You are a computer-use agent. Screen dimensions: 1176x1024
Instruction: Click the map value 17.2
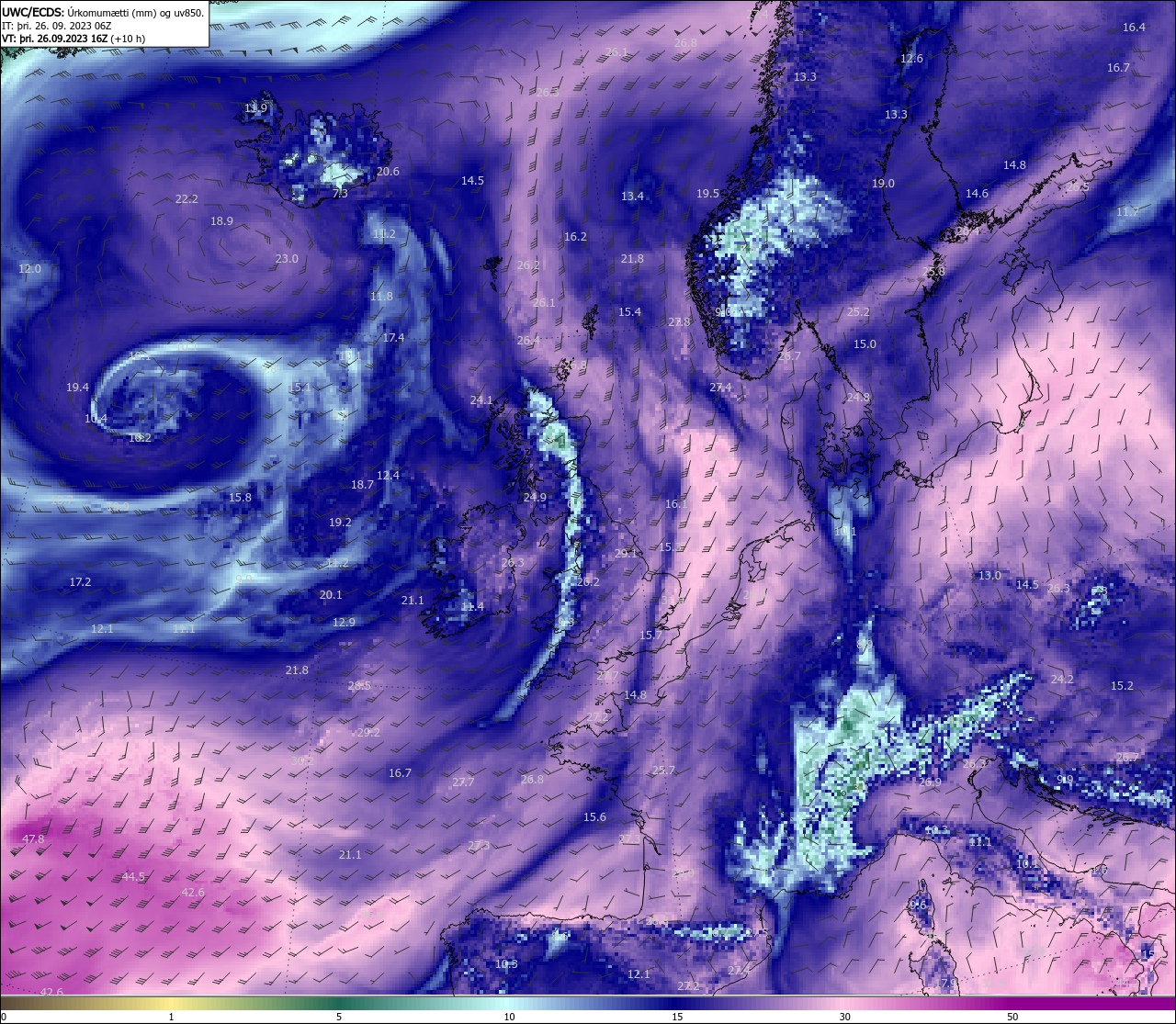(80, 582)
